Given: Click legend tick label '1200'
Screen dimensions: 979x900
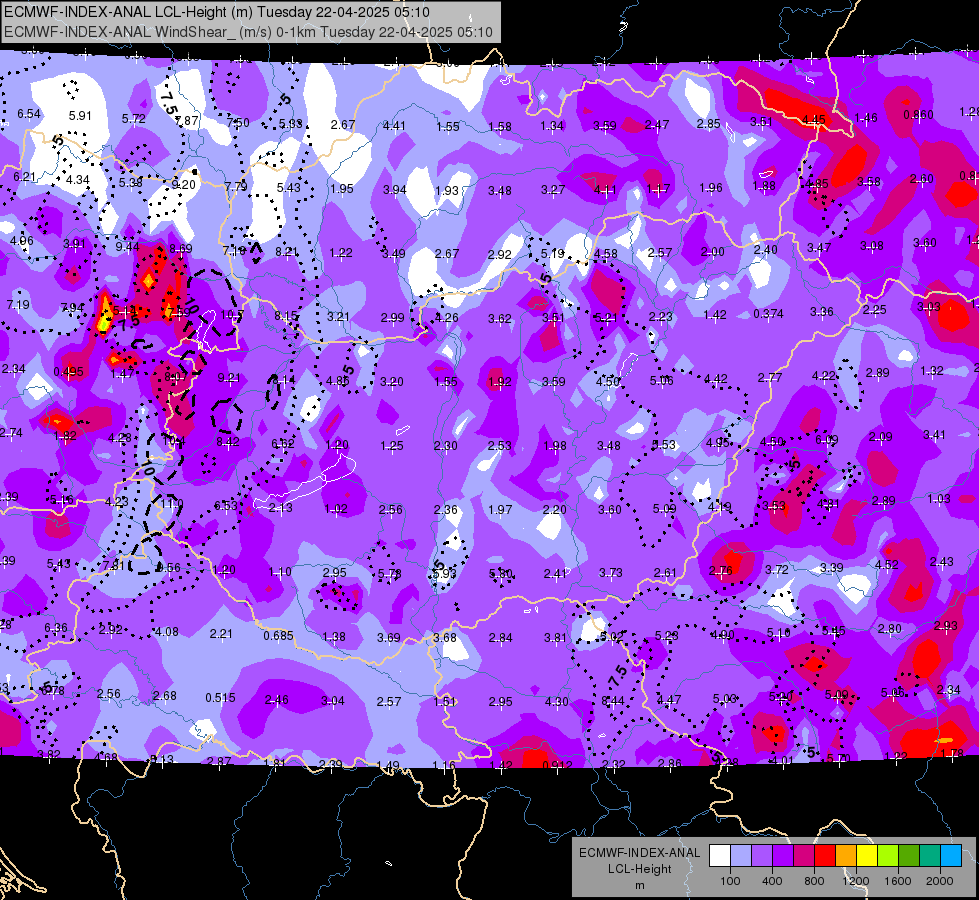Looking at the screenshot, I should [856, 881].
